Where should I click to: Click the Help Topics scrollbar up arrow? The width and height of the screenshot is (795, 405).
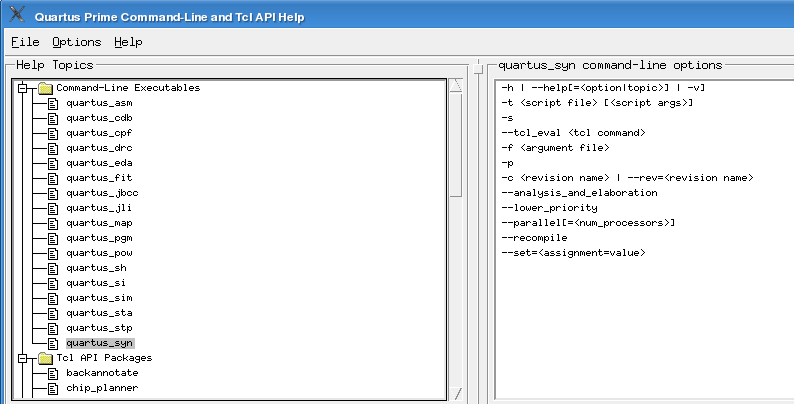pyautogui.click(x=456, y=86)
